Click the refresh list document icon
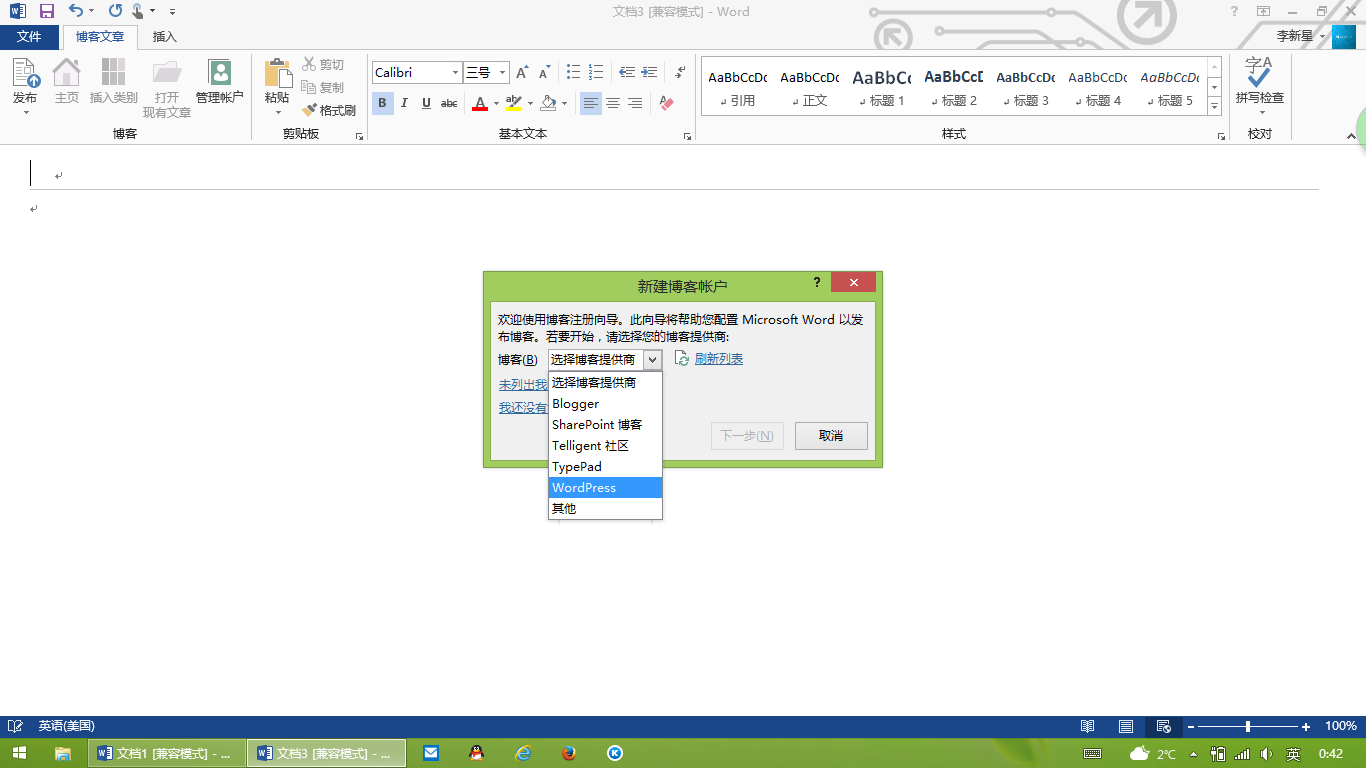The image size is (1366, 768). [682, 359]
